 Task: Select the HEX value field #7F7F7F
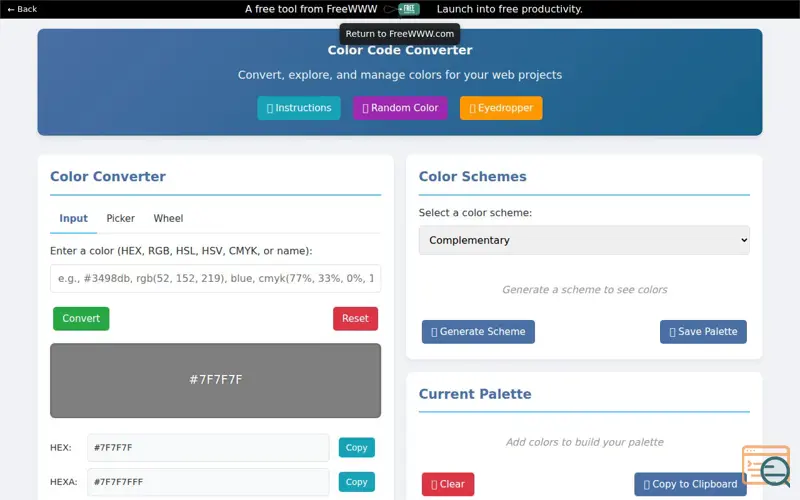coord(208,447)
